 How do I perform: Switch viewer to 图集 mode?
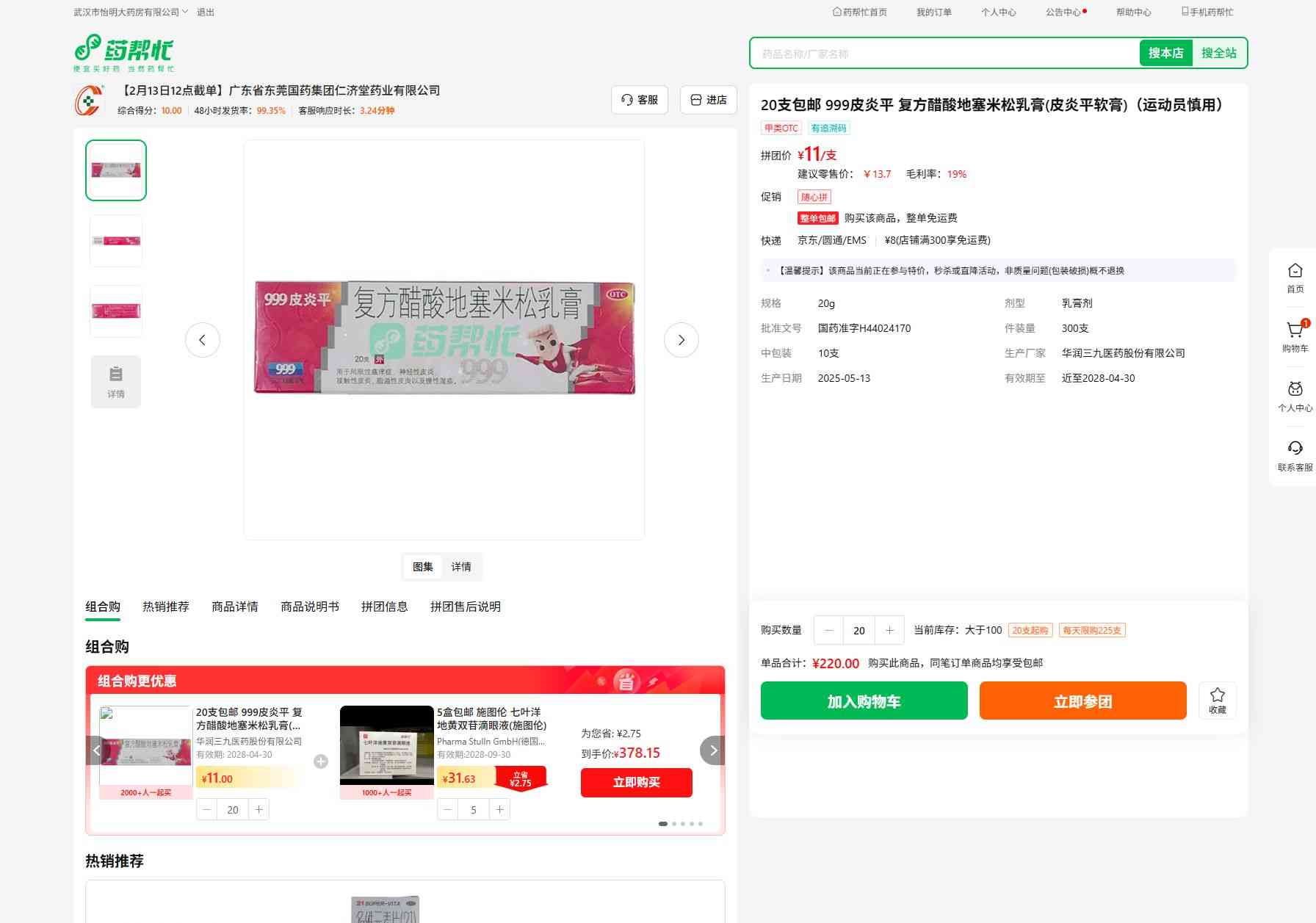point(423,567)
